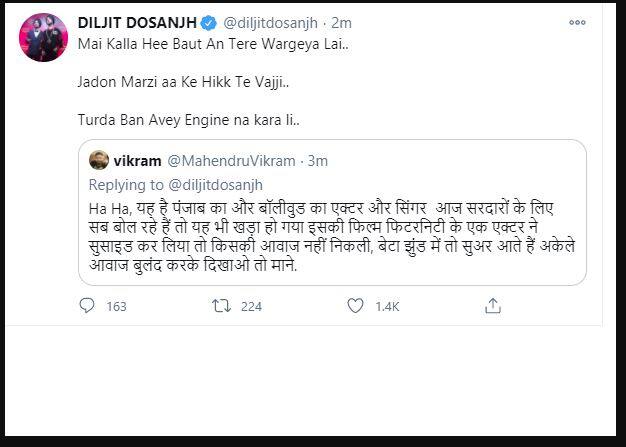Click vikram's small avatar in quoted tweet
Image resolution: width=626 pixels, height=447 pixels.
[99, 161]
